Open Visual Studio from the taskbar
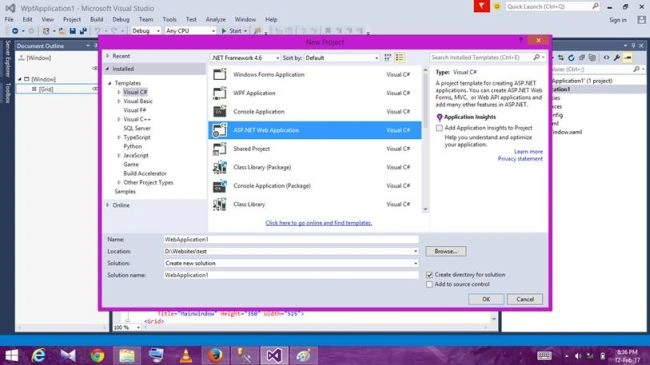 (x=274, y=355)
